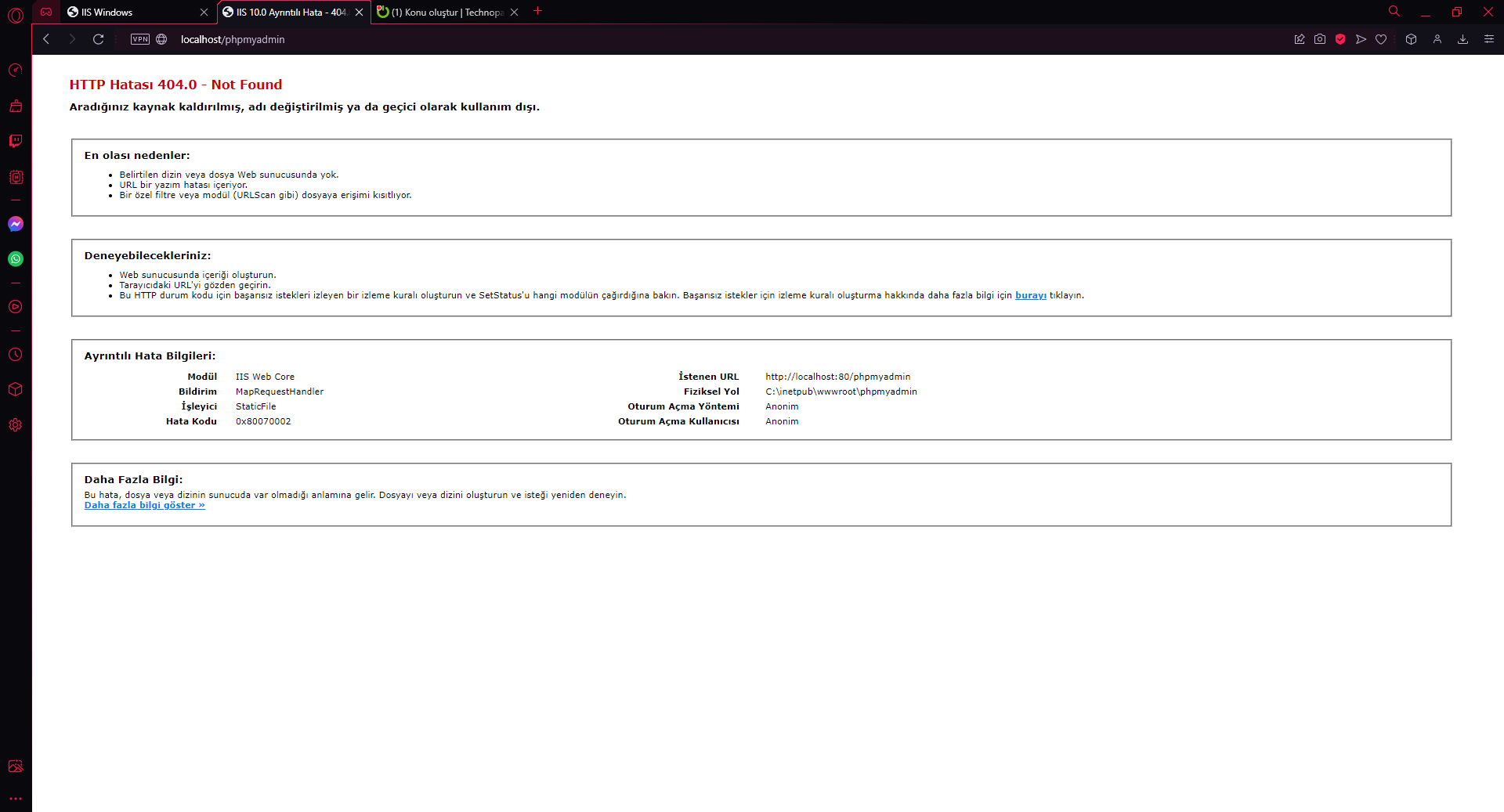1504x812 pixels.
Task: Click the 'IIS Web Core' module value
Action: click(x=265, y=377)
